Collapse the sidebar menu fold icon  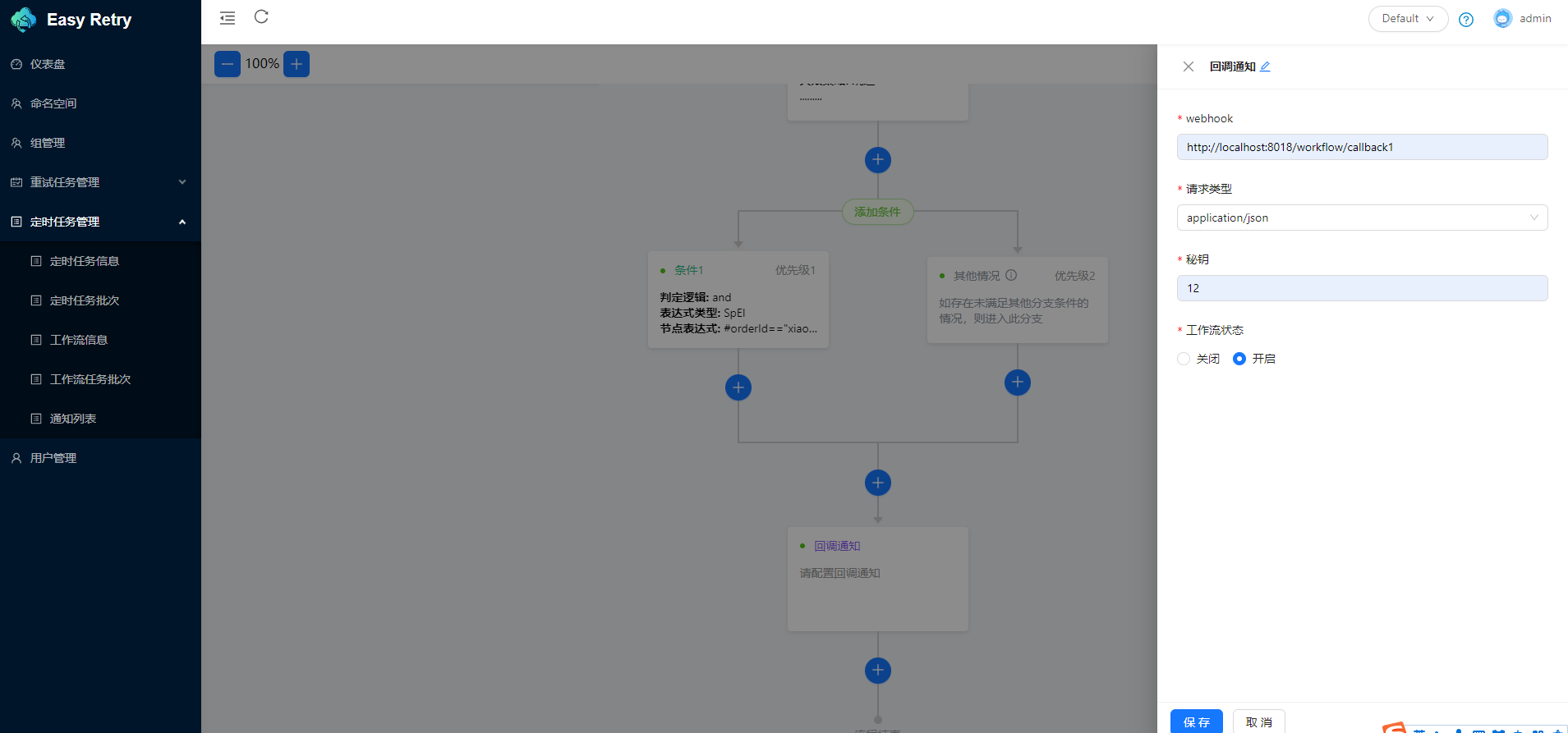228,18
